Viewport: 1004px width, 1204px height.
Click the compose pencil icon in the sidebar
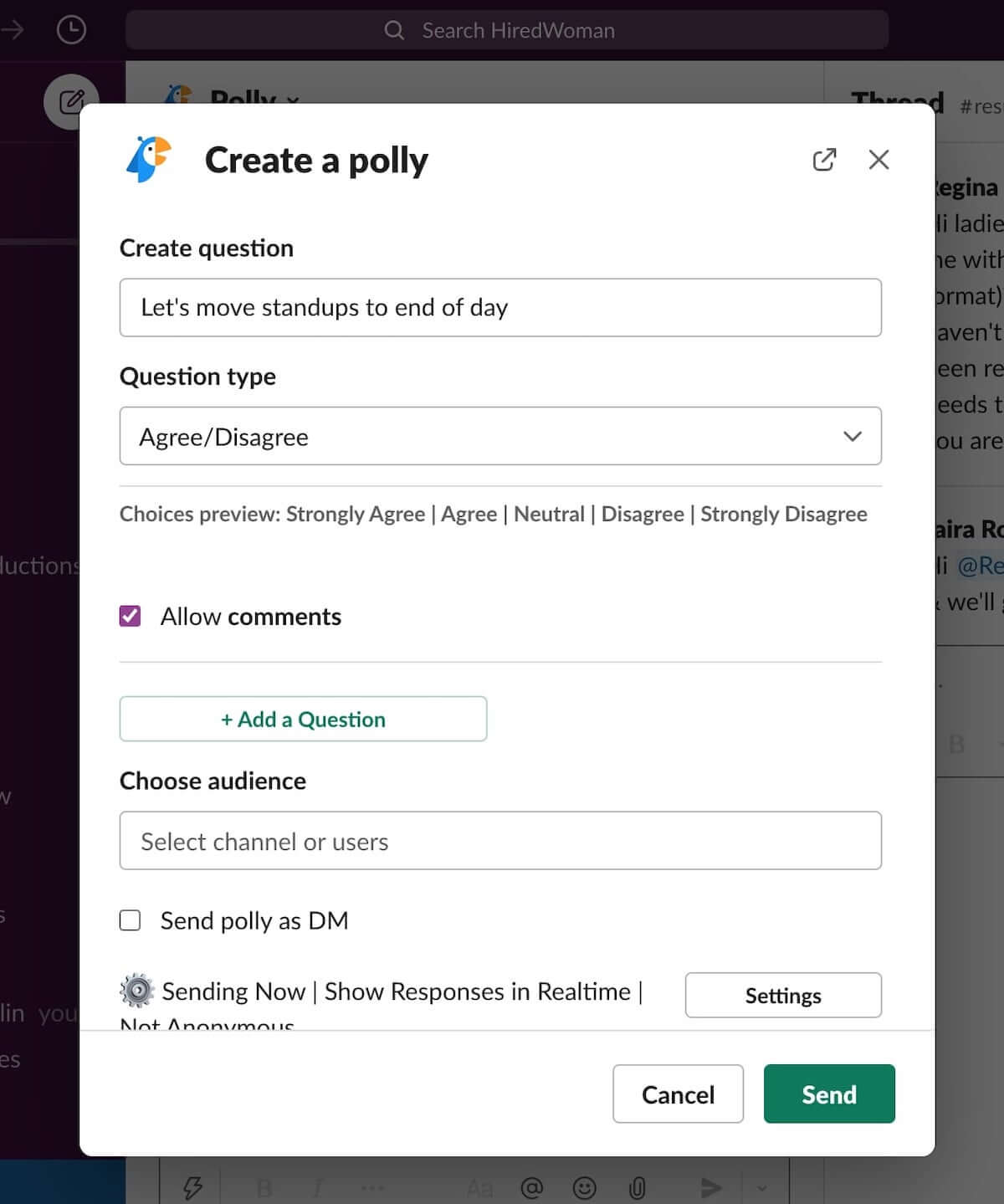[x=71, y=101]
